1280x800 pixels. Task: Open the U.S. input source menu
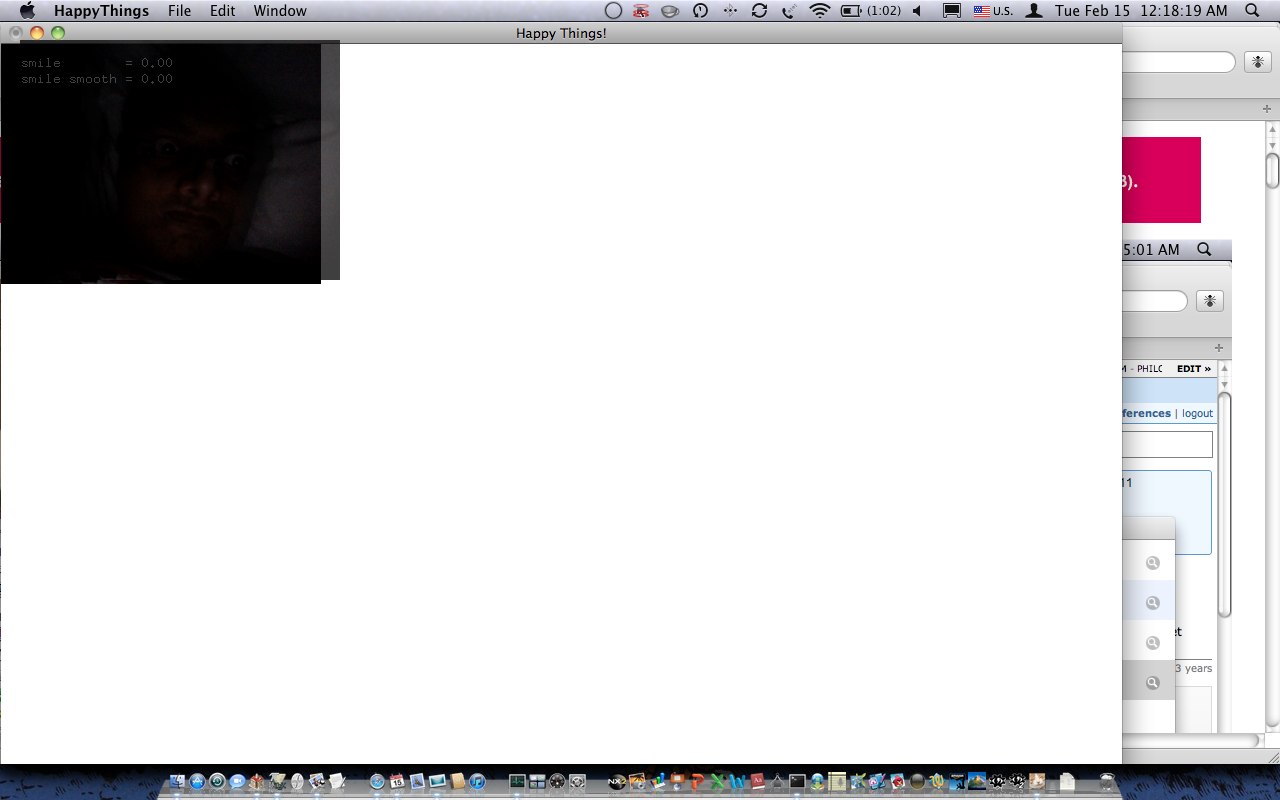tap(993, 11)
